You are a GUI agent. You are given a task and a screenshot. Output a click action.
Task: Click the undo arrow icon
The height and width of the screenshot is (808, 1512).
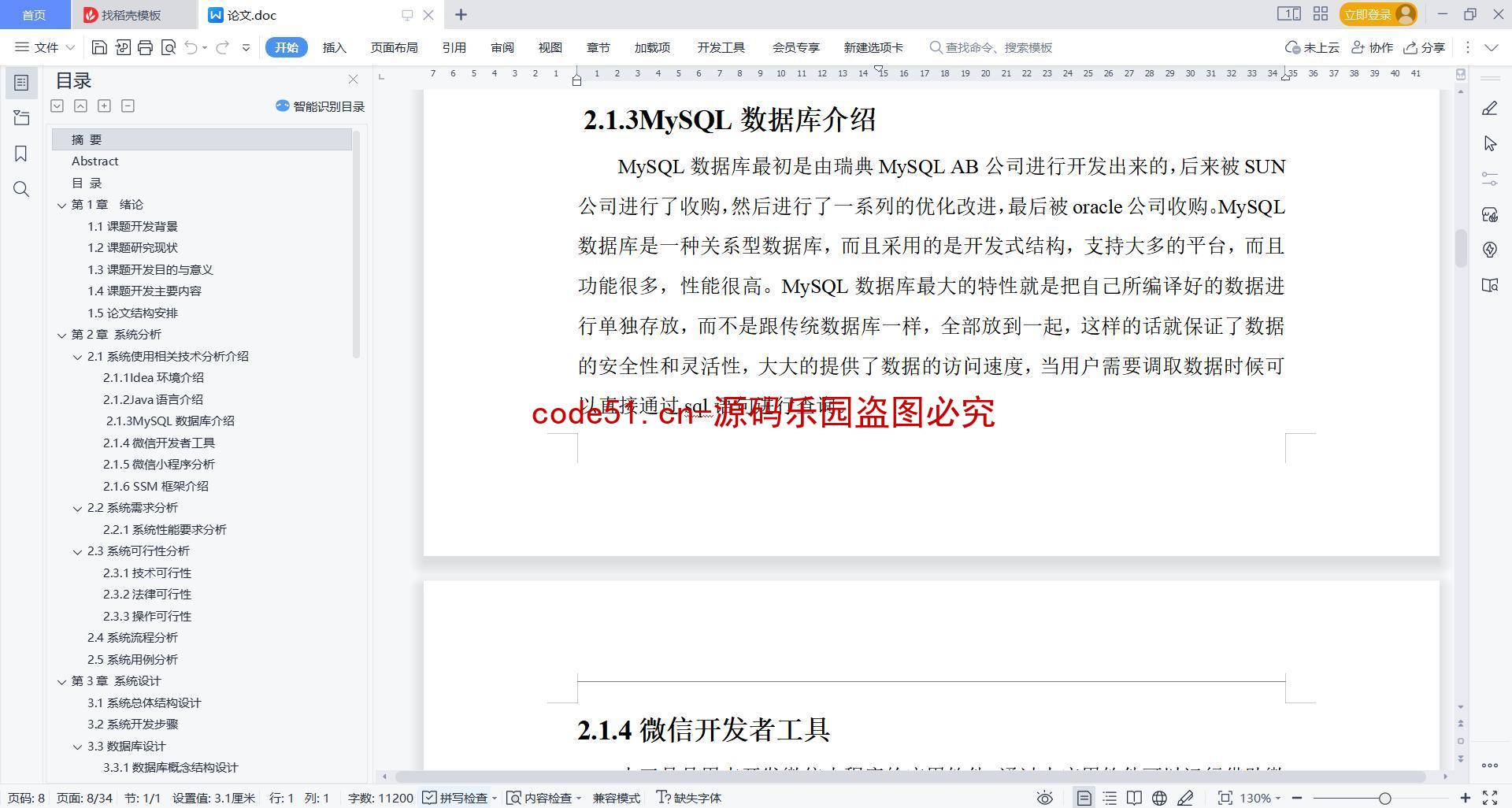pos(191,47)
